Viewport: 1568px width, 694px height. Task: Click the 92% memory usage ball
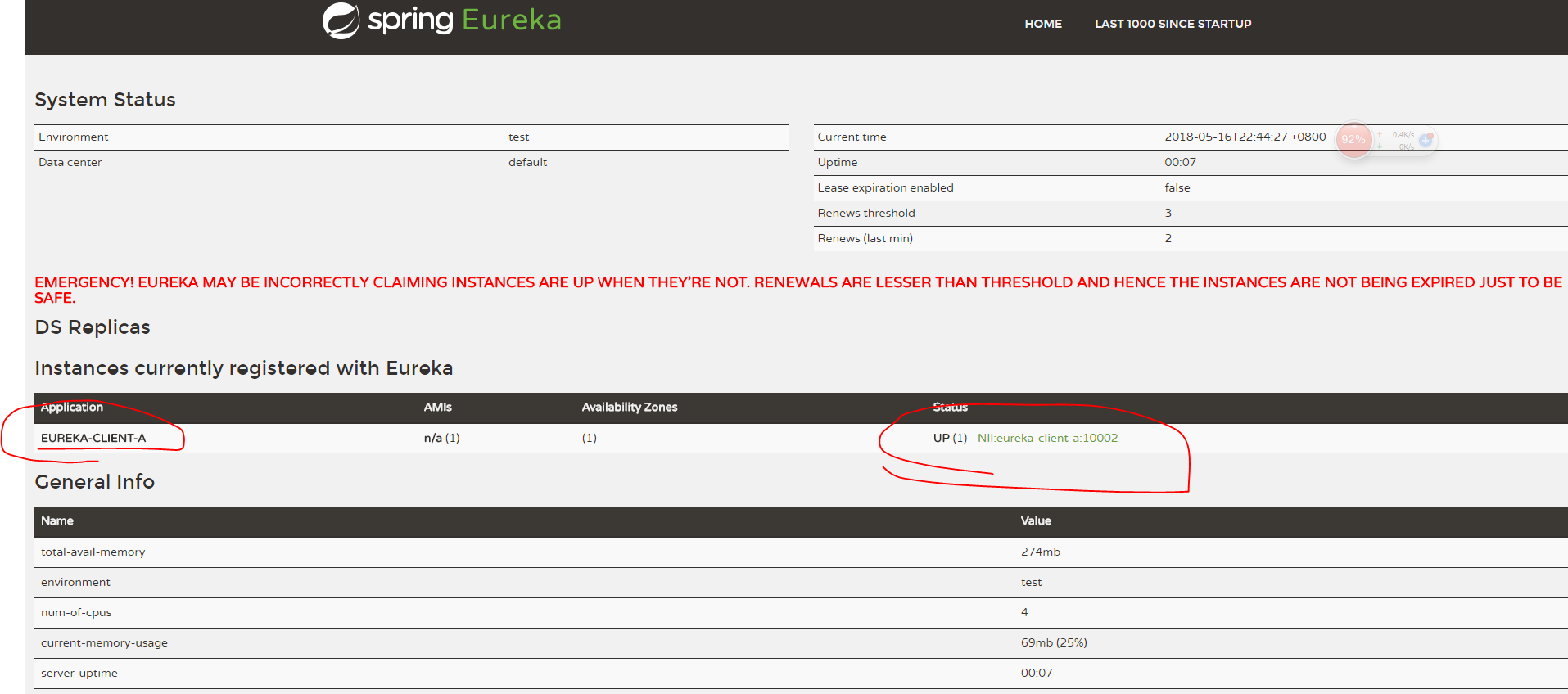(1353, 140)
